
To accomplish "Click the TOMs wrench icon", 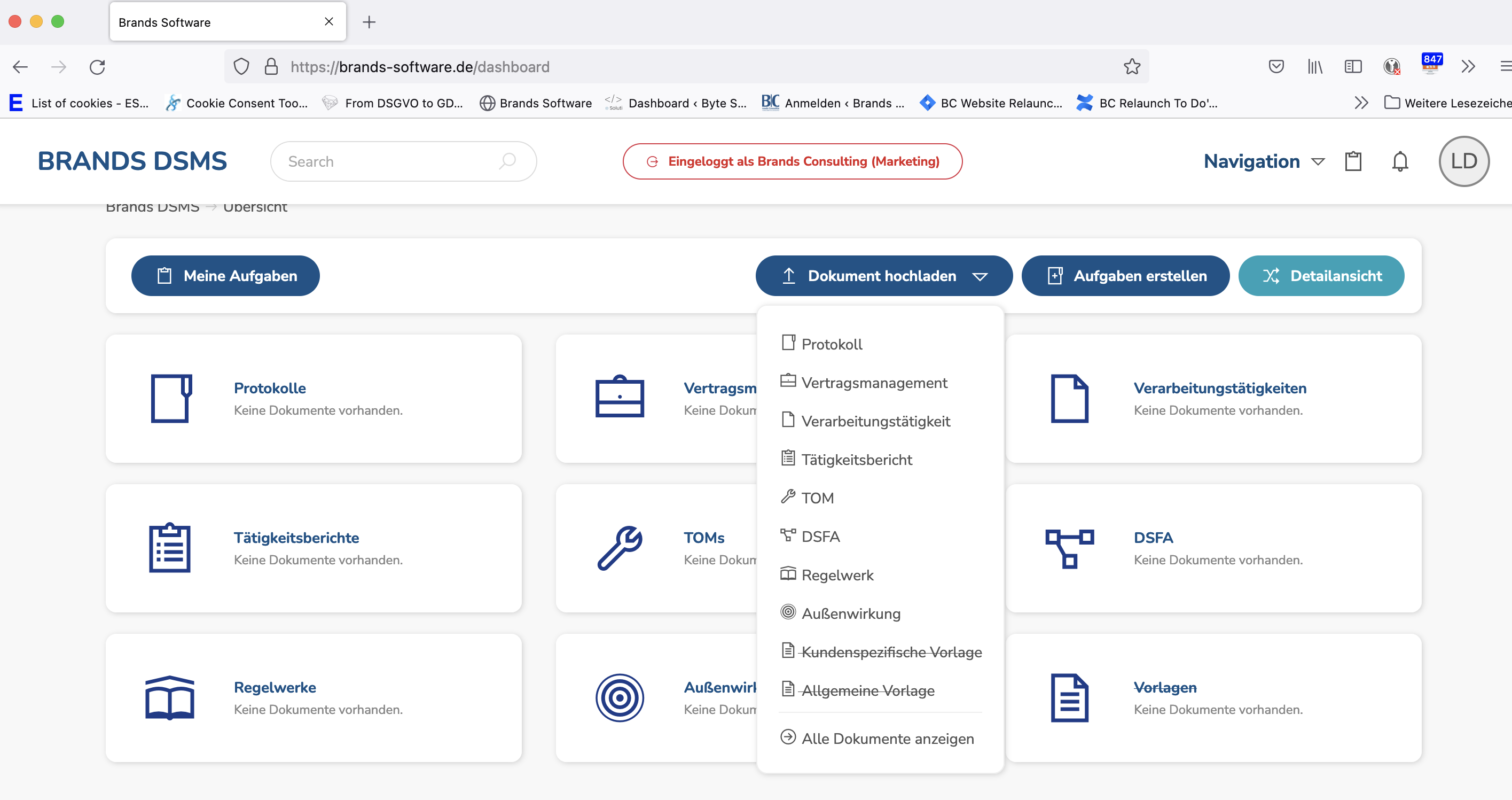I will [619, 547].
